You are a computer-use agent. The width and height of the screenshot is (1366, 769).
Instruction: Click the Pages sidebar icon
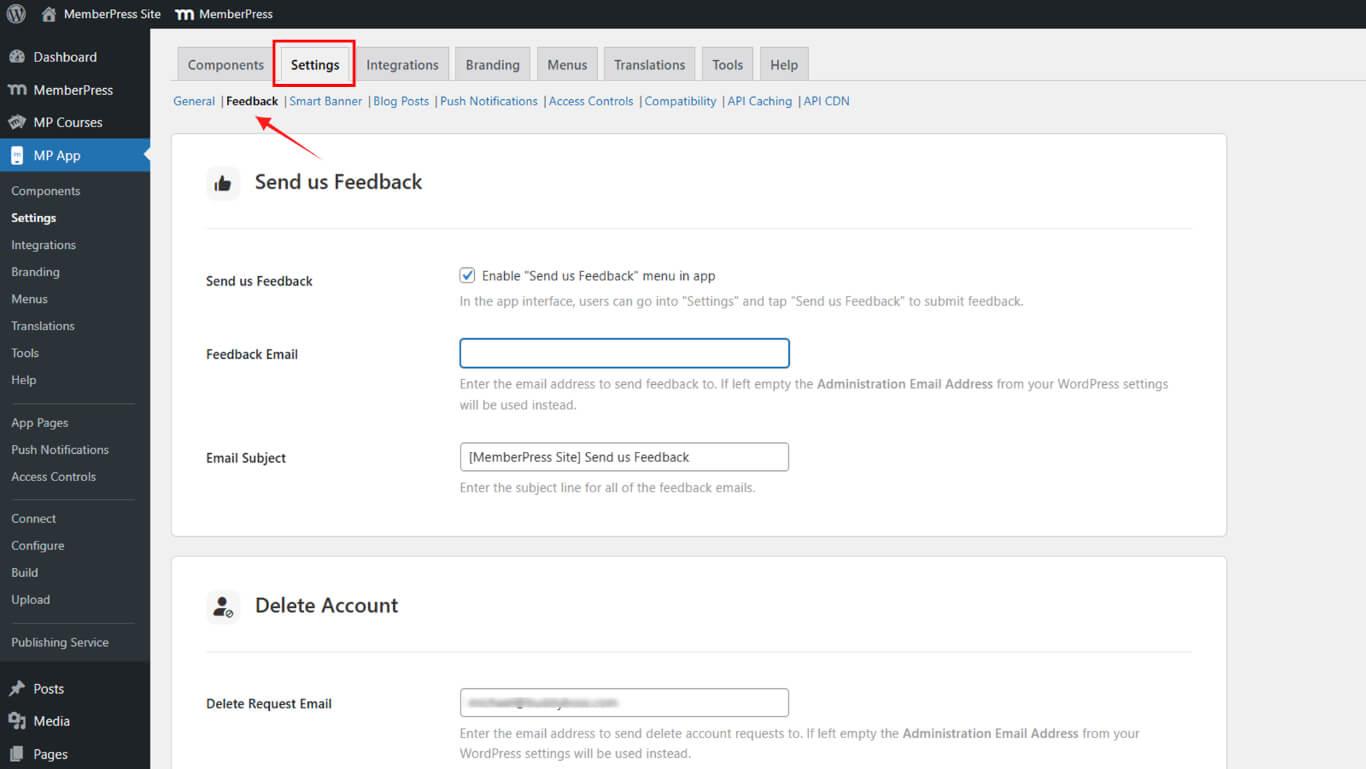[17, 754]
